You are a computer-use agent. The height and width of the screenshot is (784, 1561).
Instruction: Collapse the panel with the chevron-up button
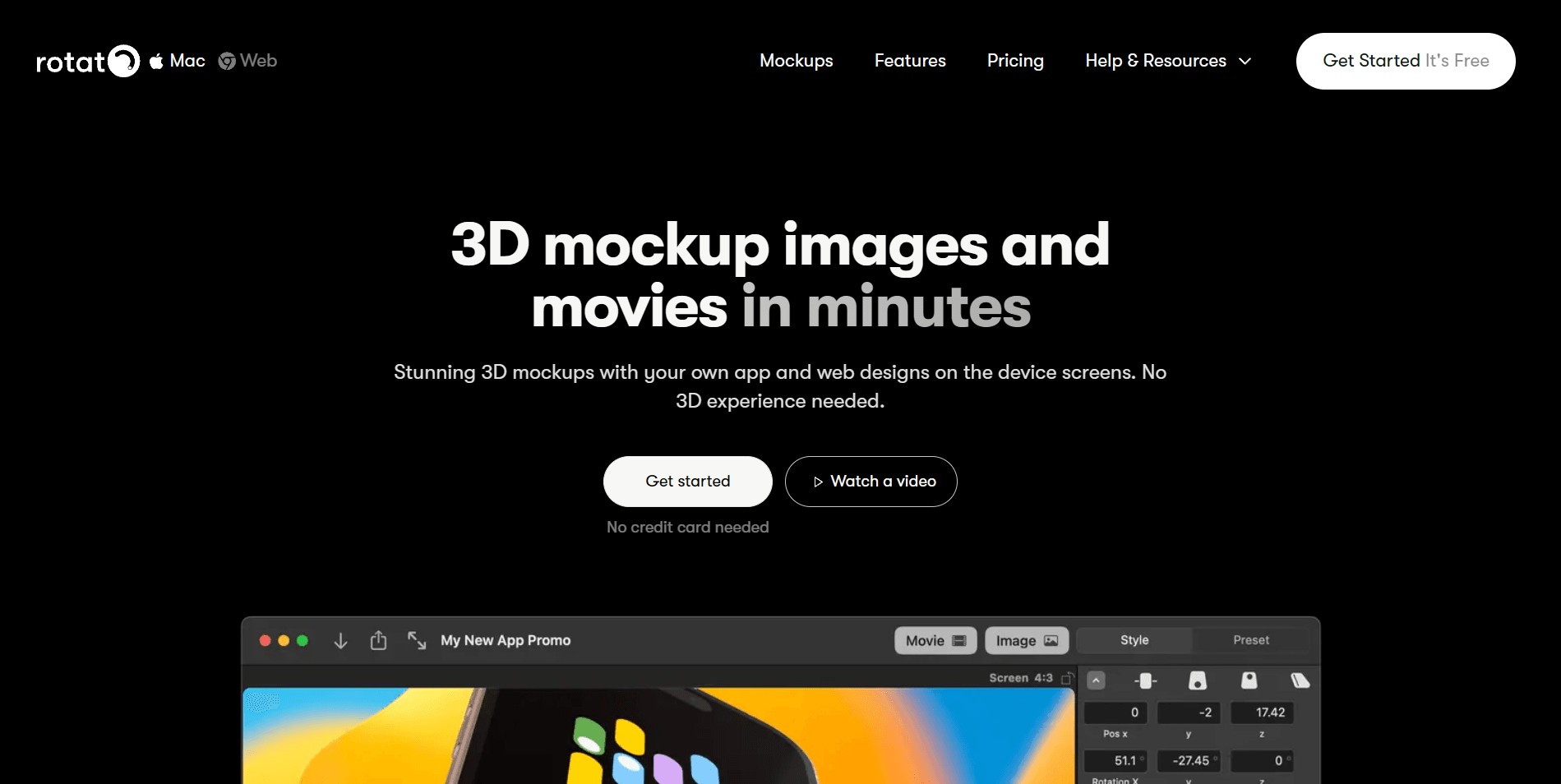tap(1096, 680)
